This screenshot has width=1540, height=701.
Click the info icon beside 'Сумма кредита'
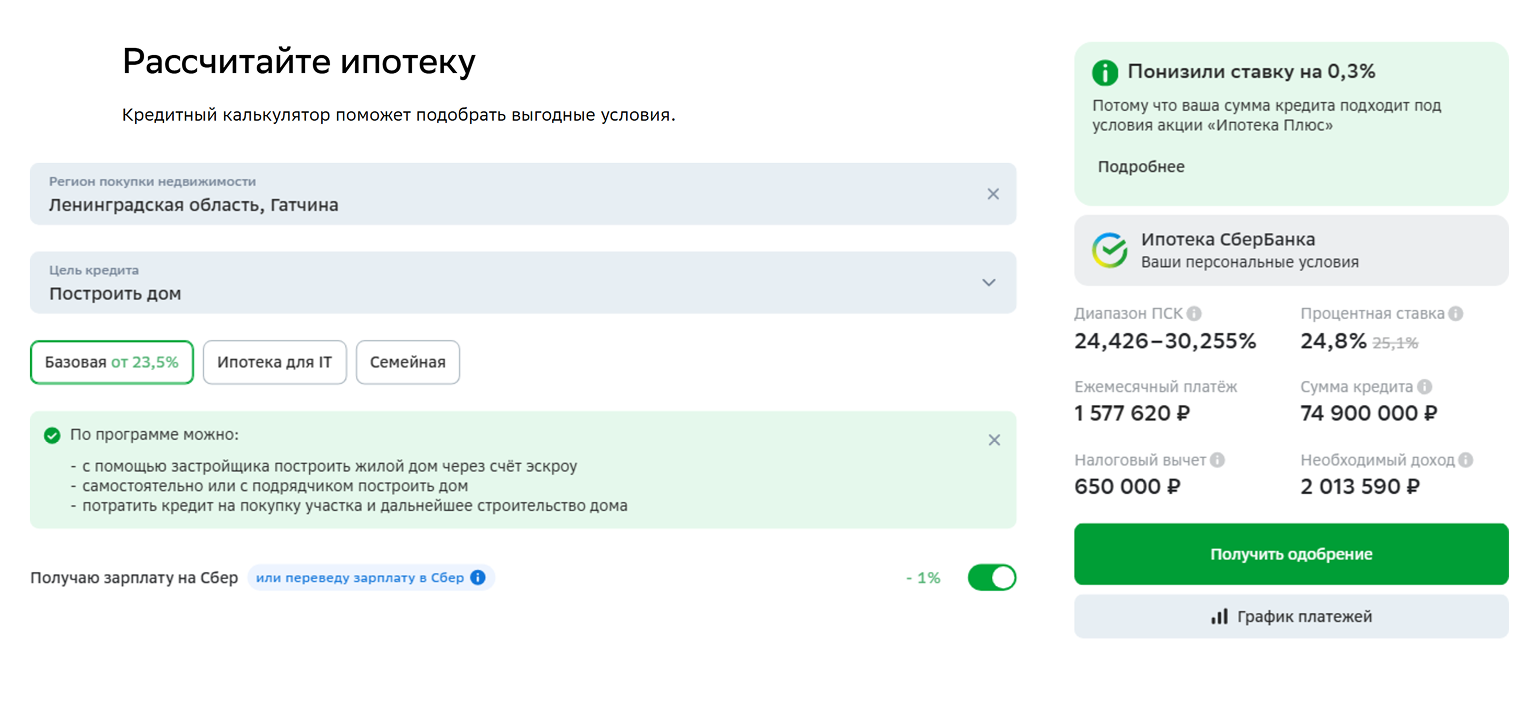1425,386
